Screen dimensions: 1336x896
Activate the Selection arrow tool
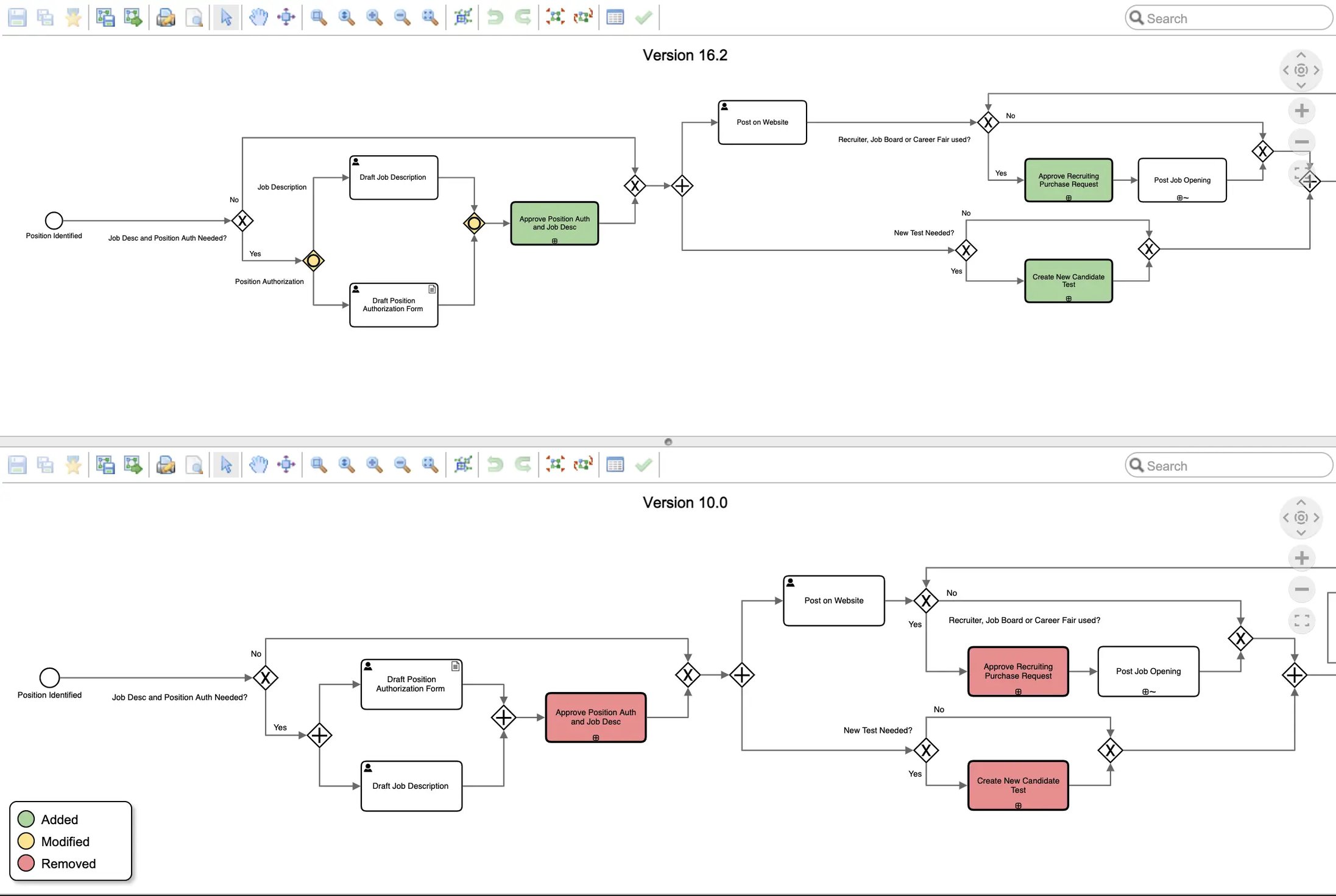coord(226,18)
